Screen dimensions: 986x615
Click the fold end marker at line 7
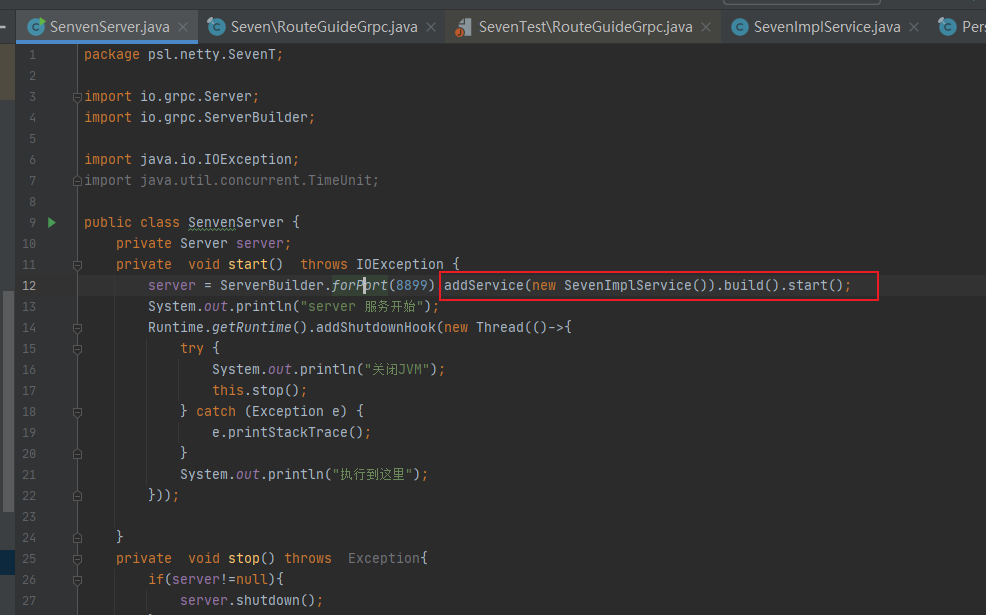click(77, 181)
